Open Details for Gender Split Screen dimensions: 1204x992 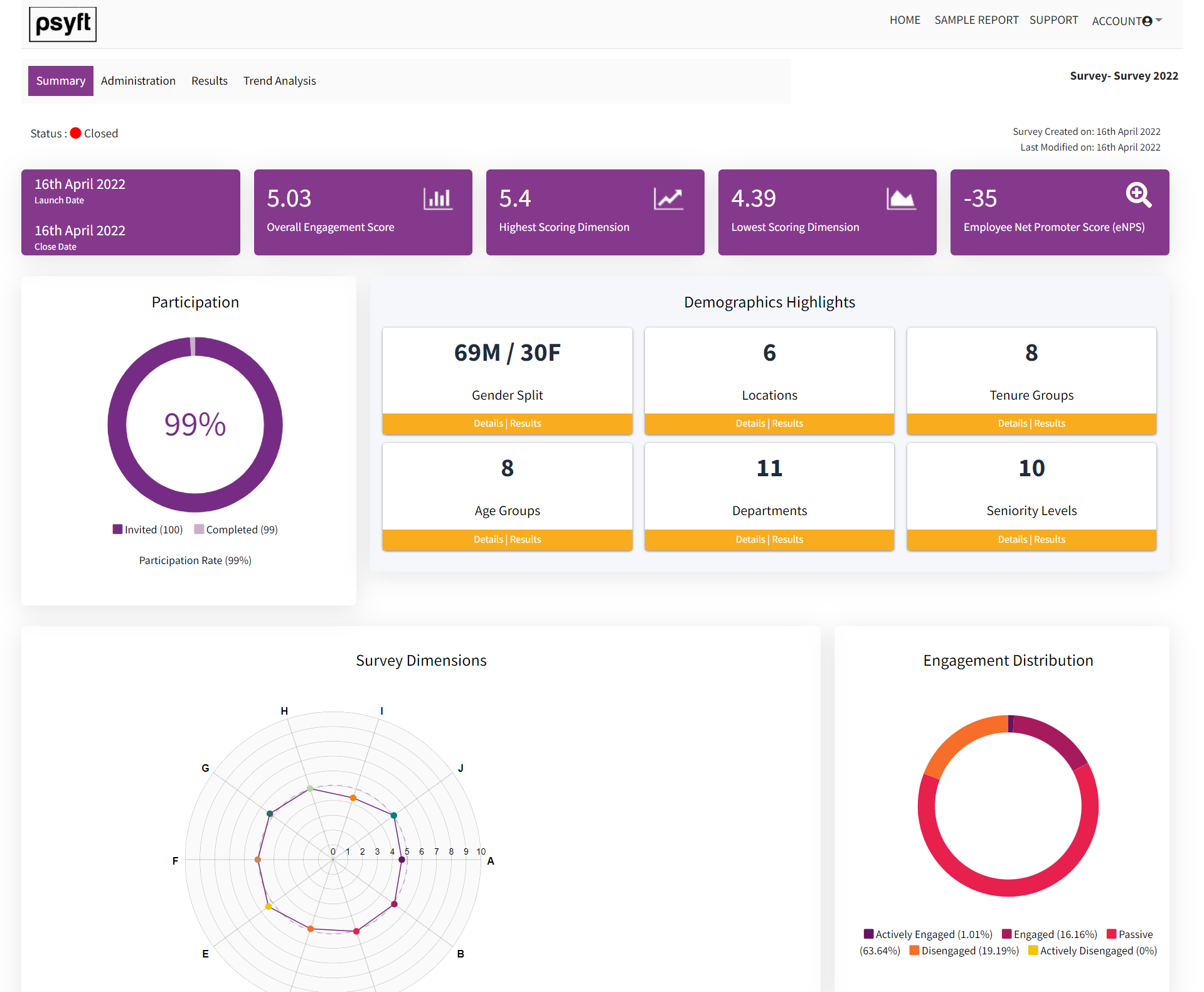pyautogui.click(x=488, y=424)
